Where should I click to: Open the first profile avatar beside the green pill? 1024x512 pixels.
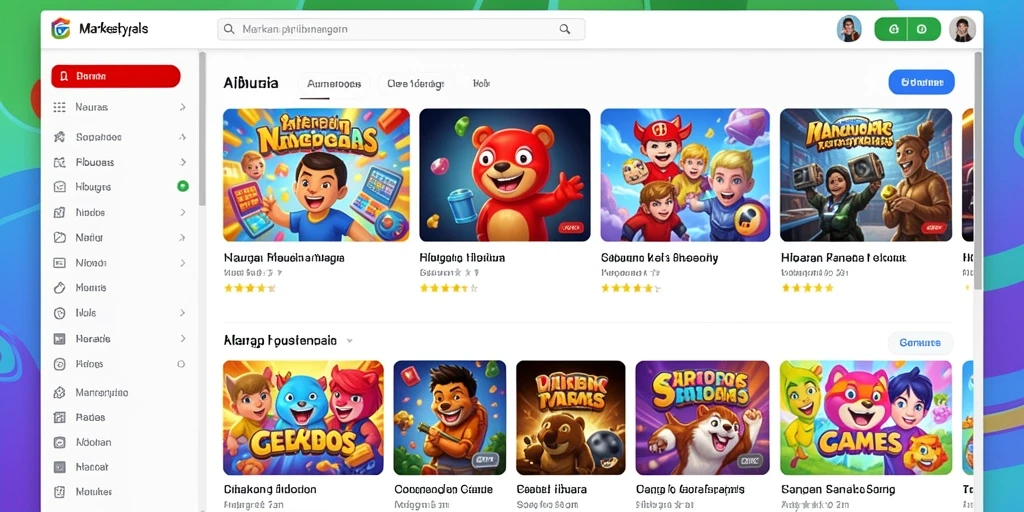point(849,29)
